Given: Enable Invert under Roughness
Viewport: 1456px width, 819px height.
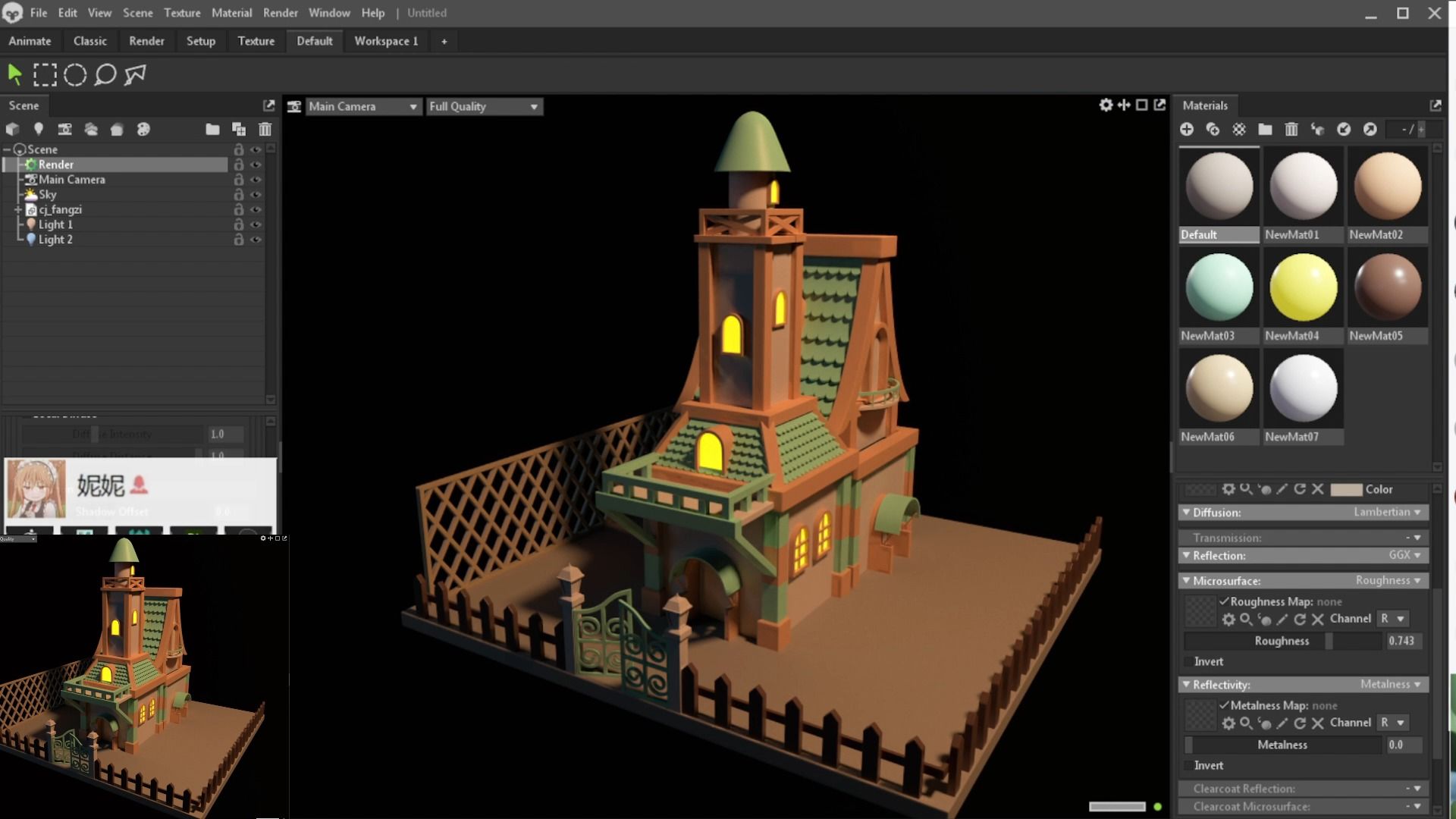Looking at the screenshot, I should [x=1188, y=661].
